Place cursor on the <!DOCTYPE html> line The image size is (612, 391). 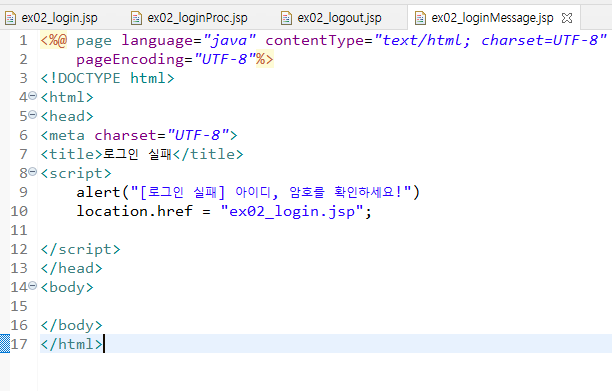[107, 78]
